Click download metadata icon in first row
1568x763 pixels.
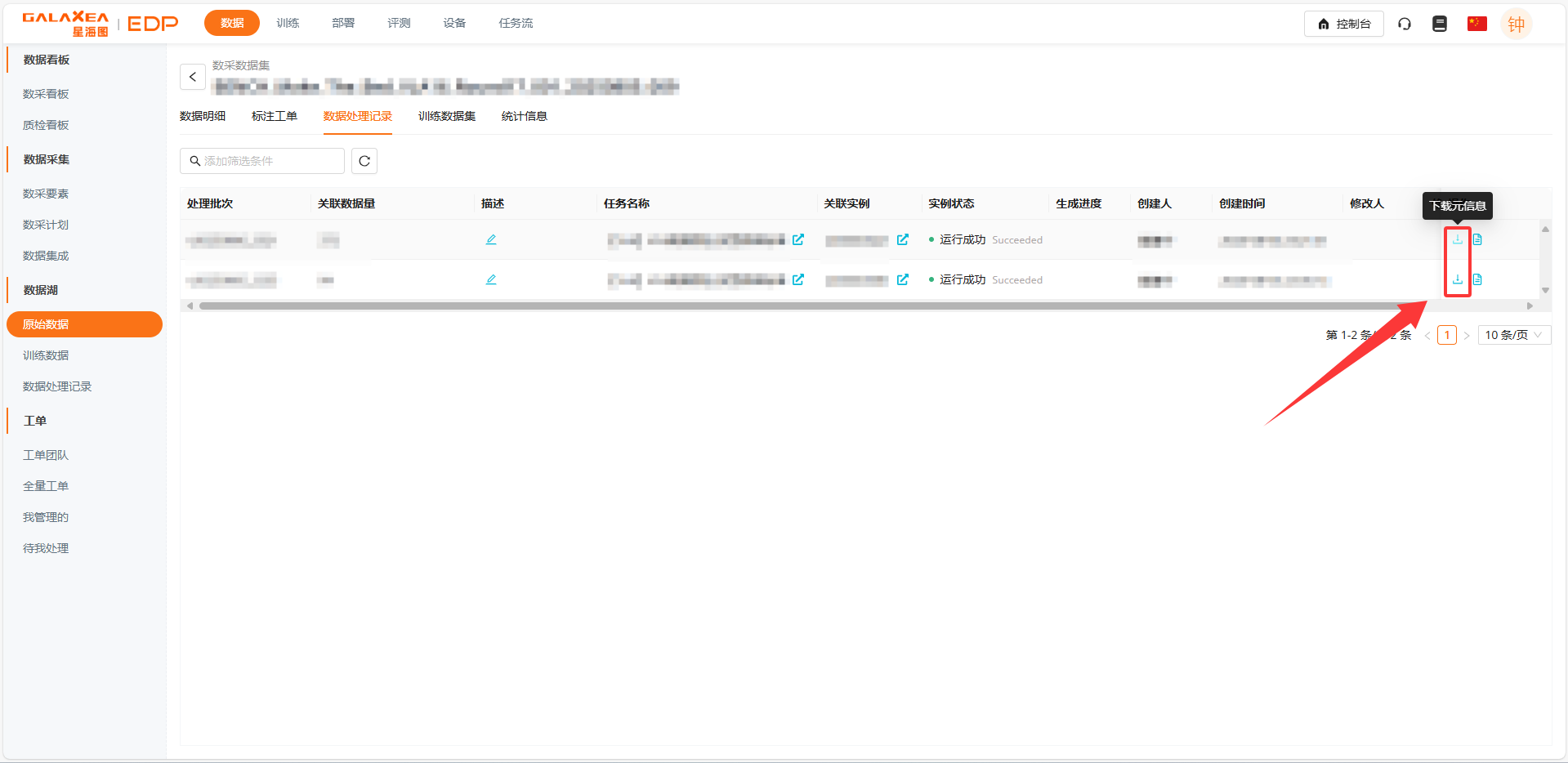pos(1457,239)
